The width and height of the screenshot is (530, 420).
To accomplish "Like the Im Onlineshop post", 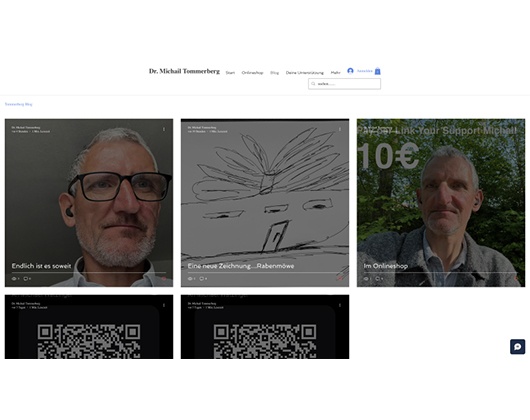I will pos(516,278).
